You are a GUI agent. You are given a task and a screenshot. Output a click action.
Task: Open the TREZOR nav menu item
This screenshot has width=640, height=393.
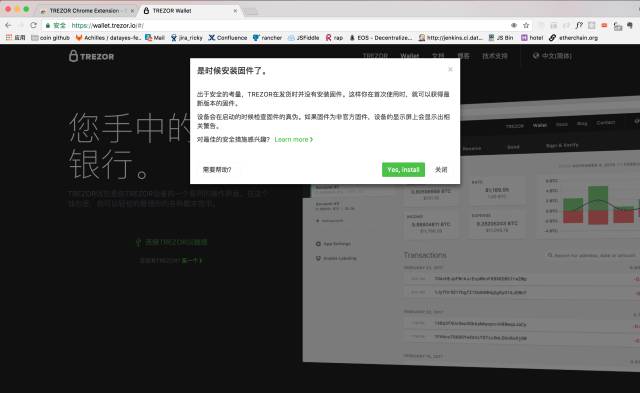tap(376, 56)
